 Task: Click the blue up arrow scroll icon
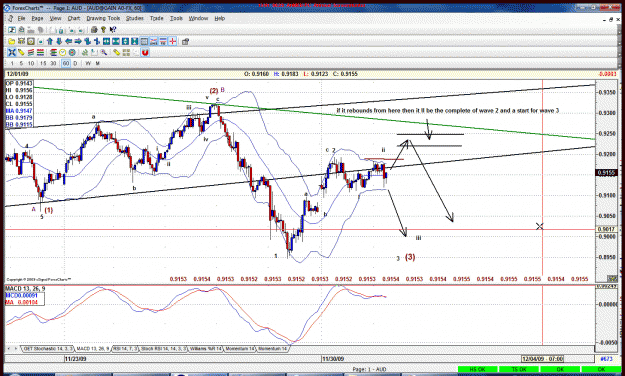click(50, 41)
